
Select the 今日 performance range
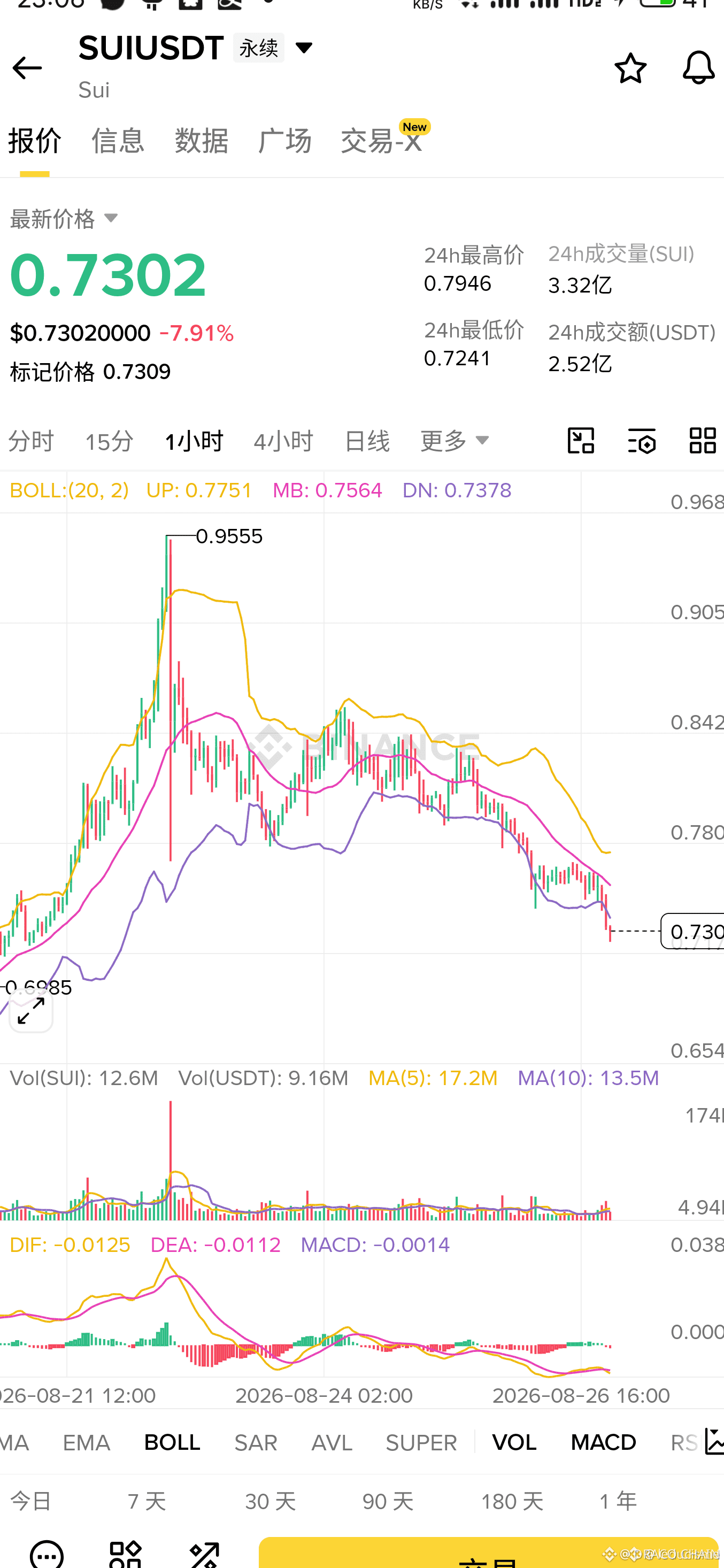pyautogui.click(x=30, y=1501)
